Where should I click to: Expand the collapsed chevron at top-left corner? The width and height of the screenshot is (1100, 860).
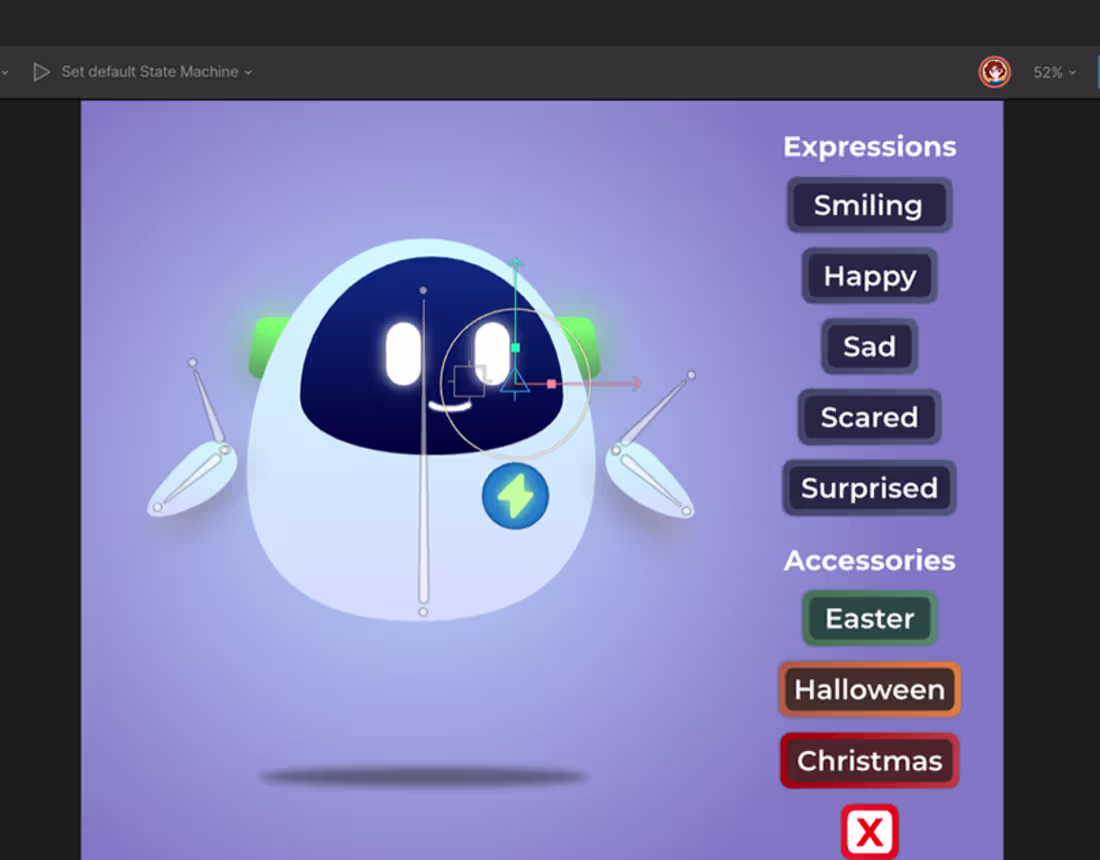coord(7,71)
